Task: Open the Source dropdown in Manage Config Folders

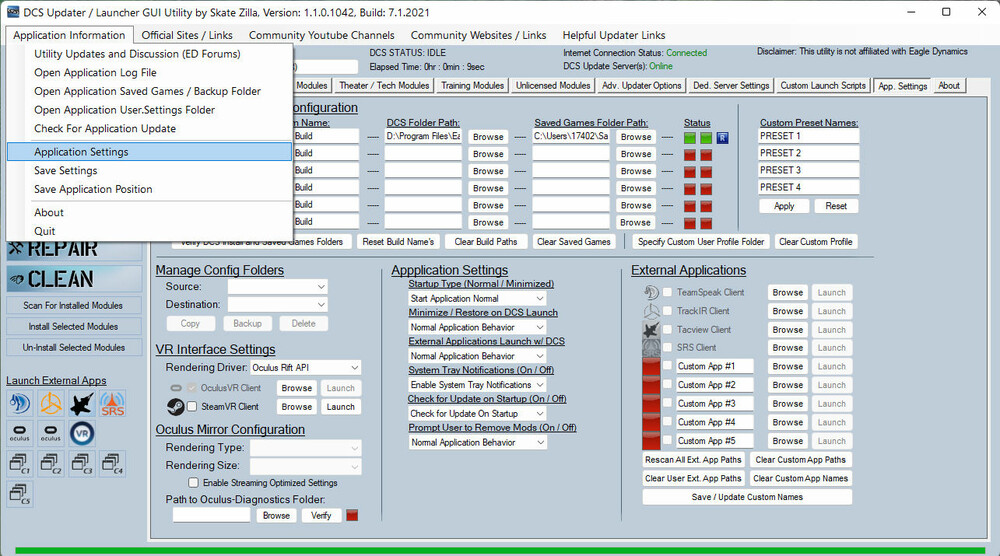Action: 278,287
